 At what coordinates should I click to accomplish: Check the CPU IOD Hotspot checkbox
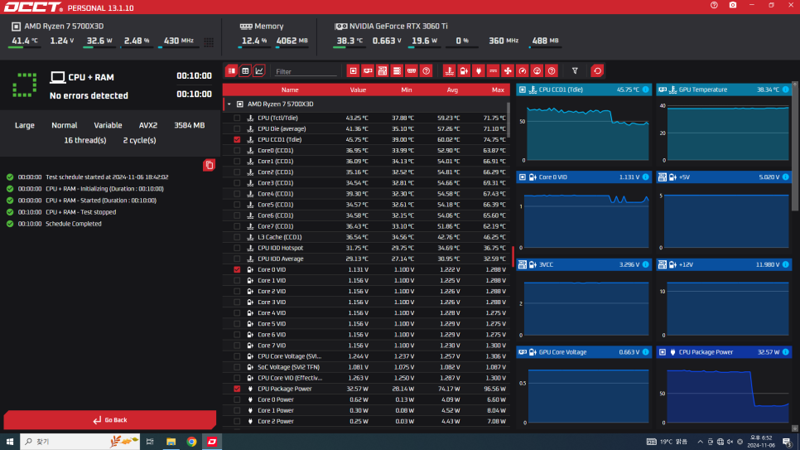237,248
